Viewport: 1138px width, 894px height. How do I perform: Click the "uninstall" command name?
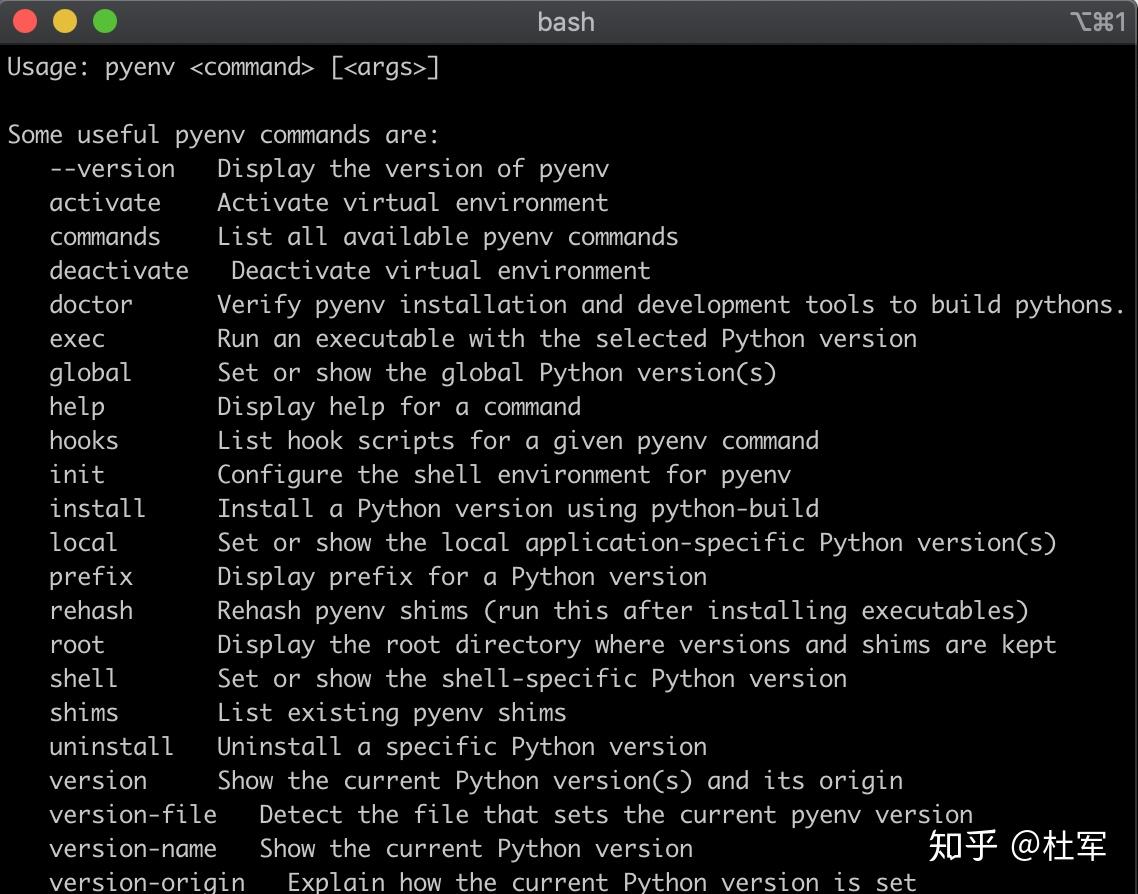[x=112, y=747]
